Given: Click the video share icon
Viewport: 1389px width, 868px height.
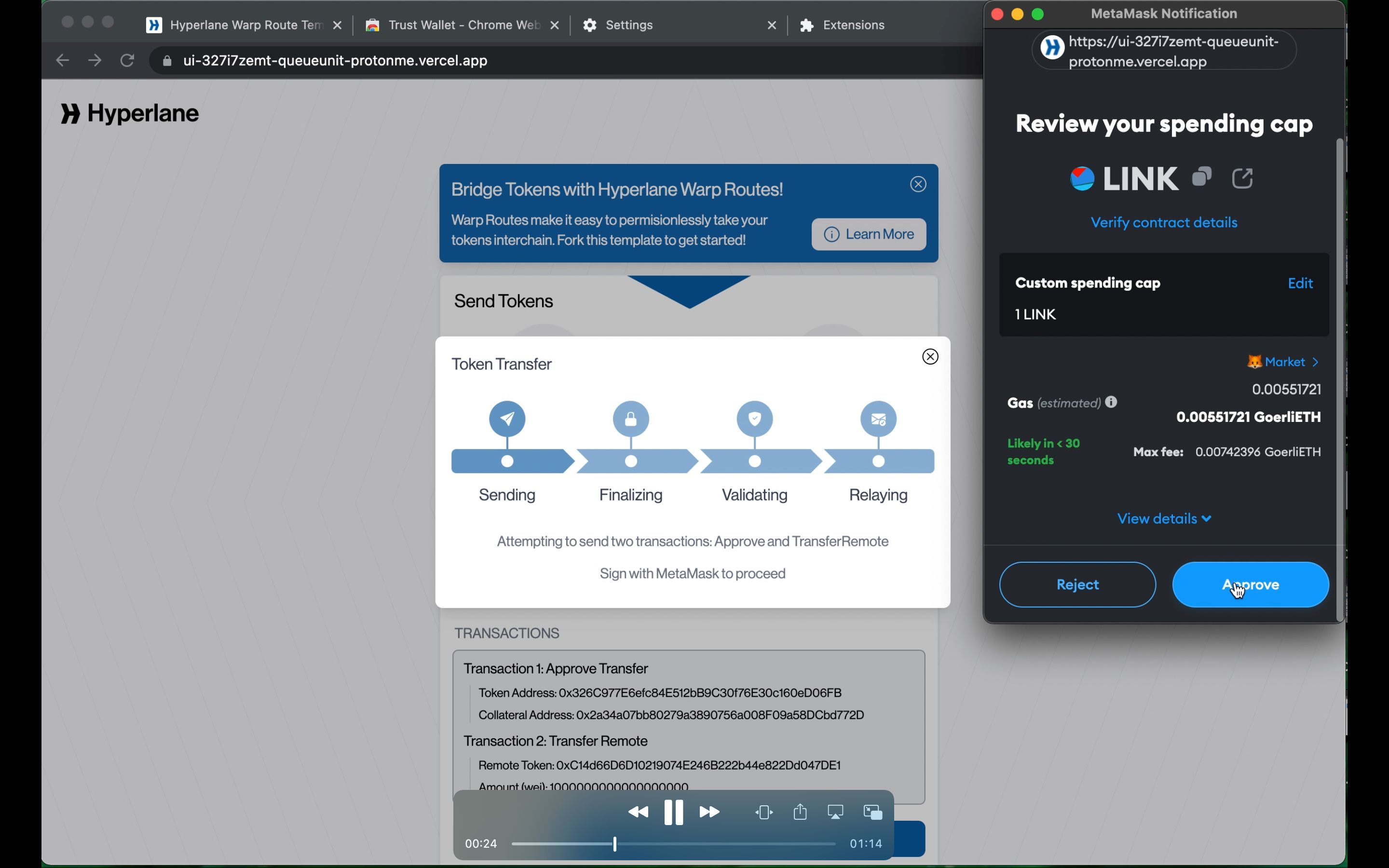Looking at the screenshot, I should (800, 812).
